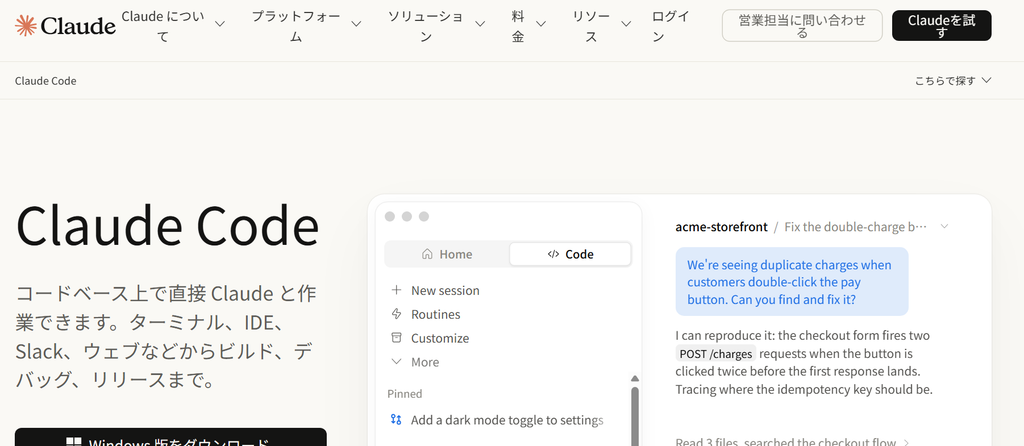Expand the リソース menu chevron
This screenshot has width=1024, height=446.
[626, 24]
